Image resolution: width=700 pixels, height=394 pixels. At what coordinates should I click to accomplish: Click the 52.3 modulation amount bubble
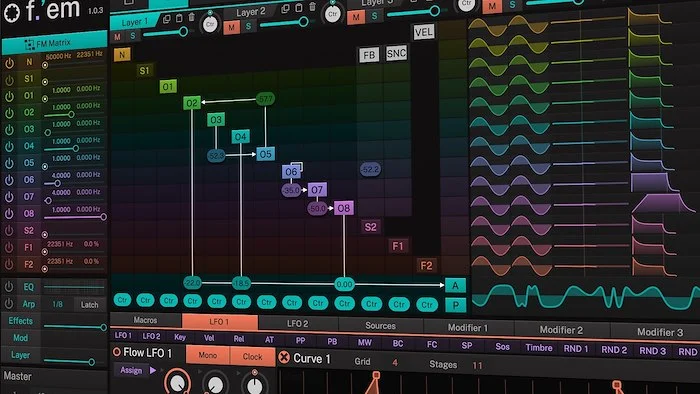pyautogui.click(x=216, y=155)
